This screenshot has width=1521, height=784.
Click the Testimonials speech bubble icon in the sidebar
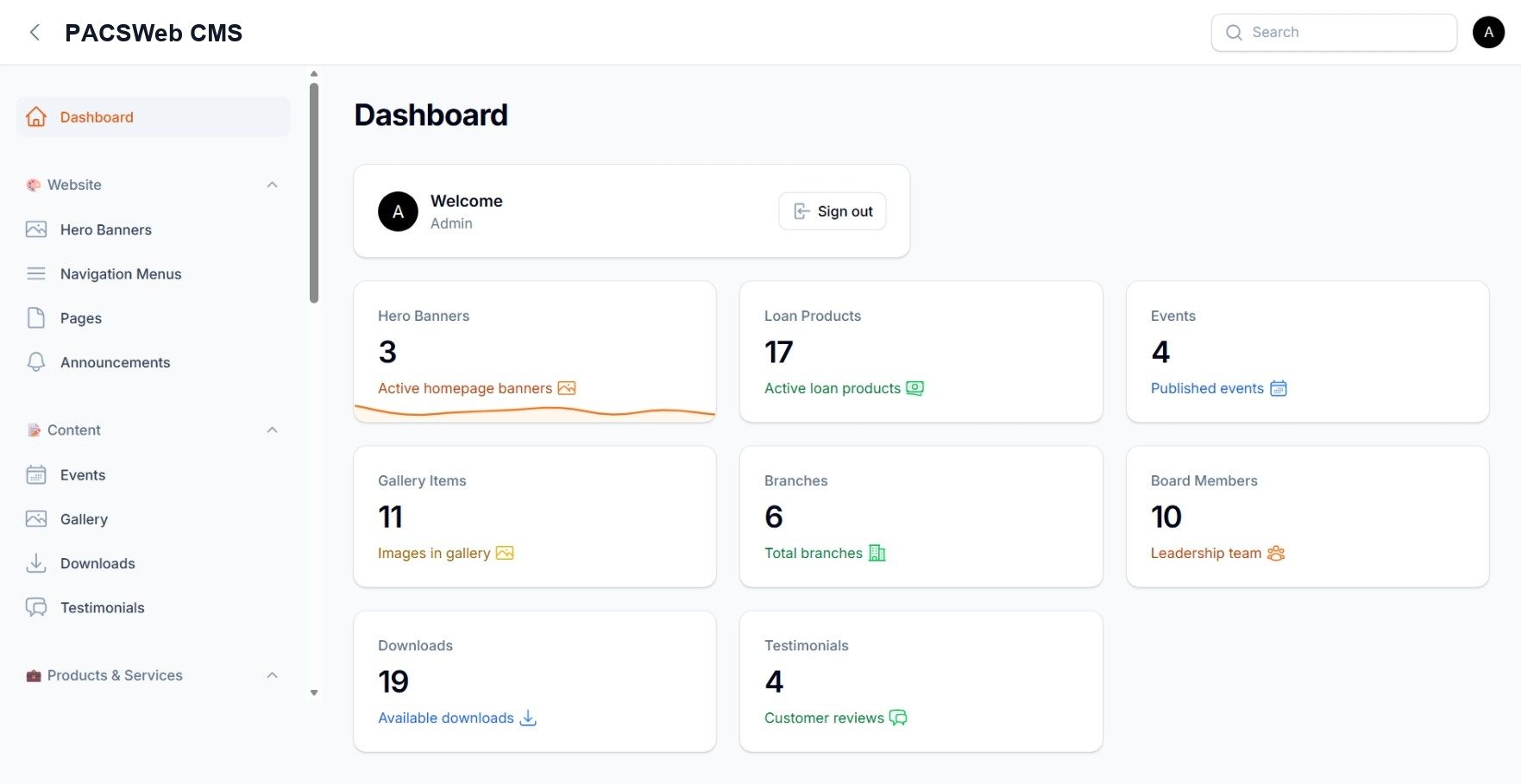[x=36, y=607]
